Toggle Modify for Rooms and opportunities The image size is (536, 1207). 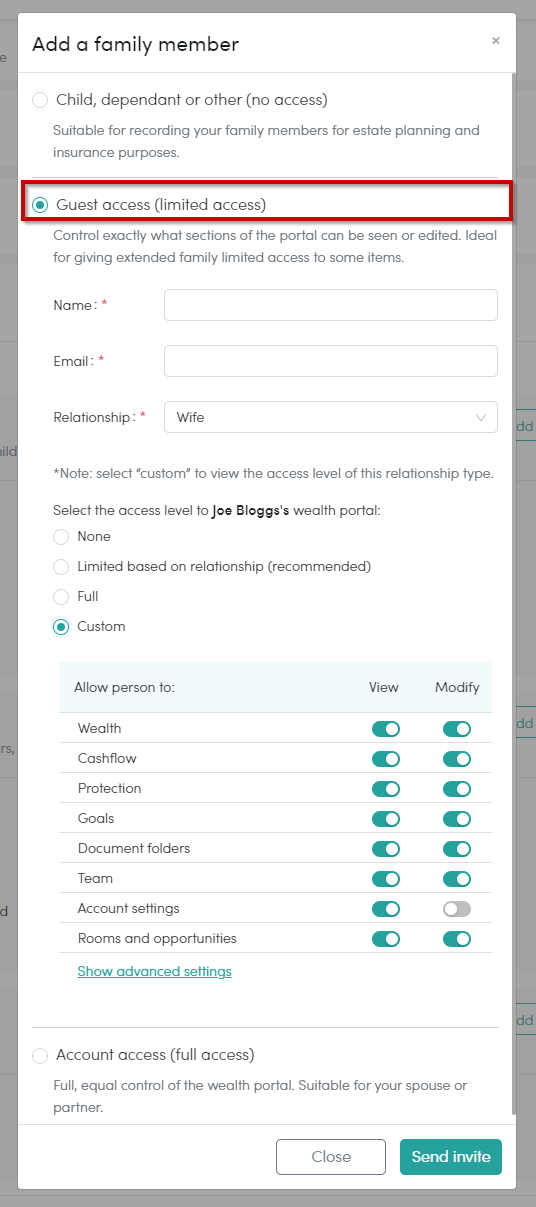(457, 939)
